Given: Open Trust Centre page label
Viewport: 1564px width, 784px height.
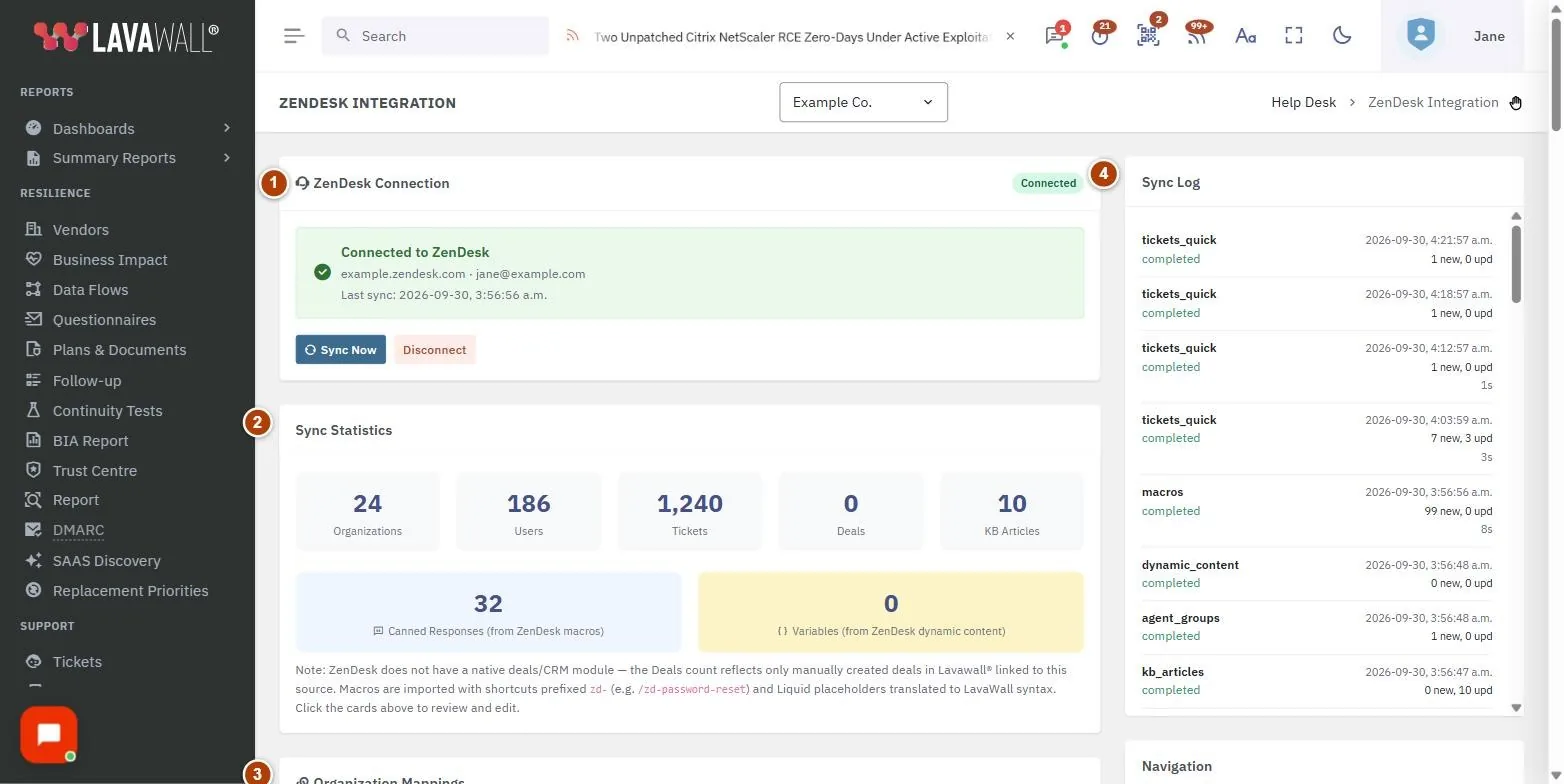Looking at the screenshot, I should click(x=95, y=471).
